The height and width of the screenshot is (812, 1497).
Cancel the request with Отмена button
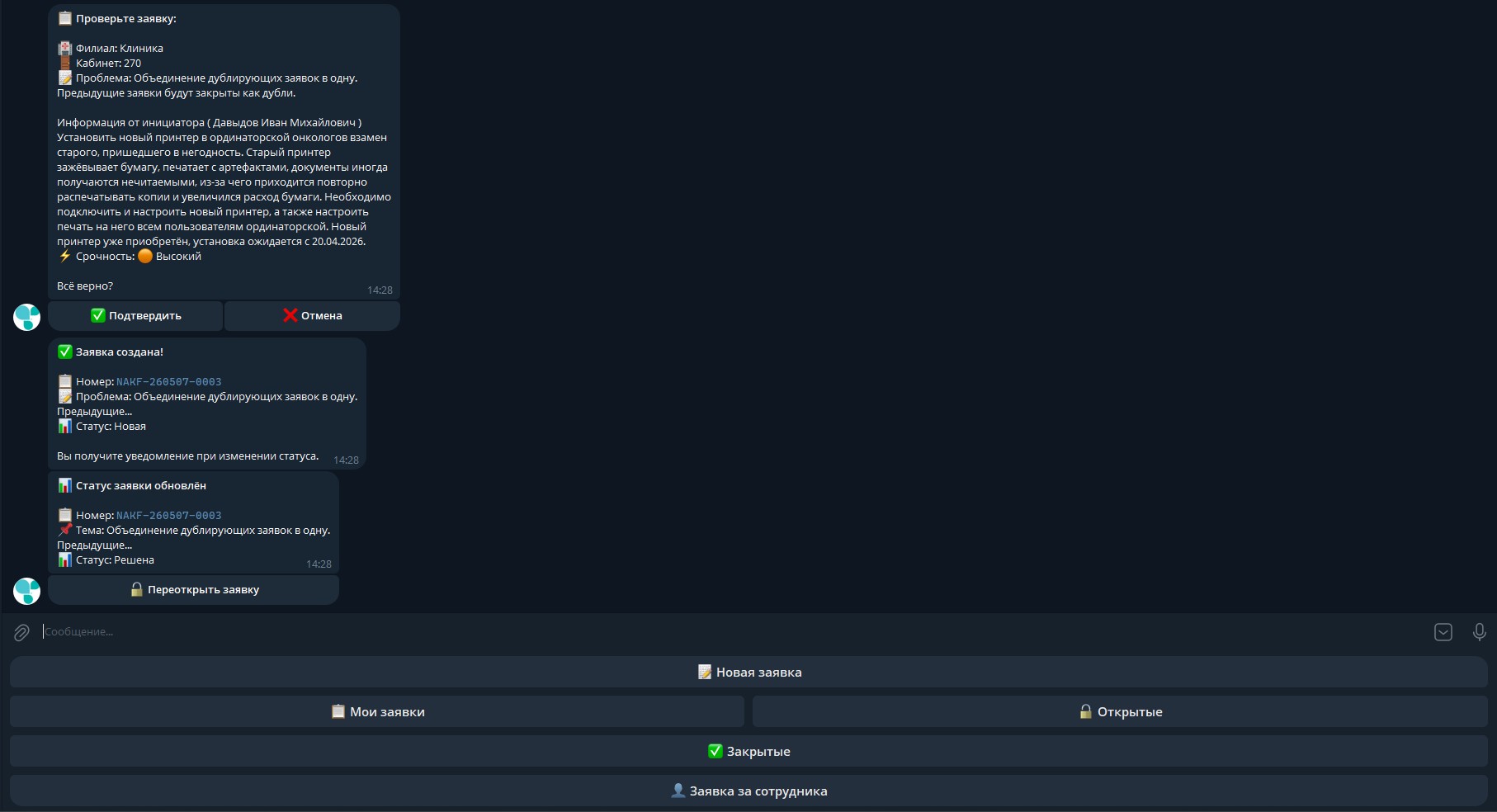tap(312, 316)
